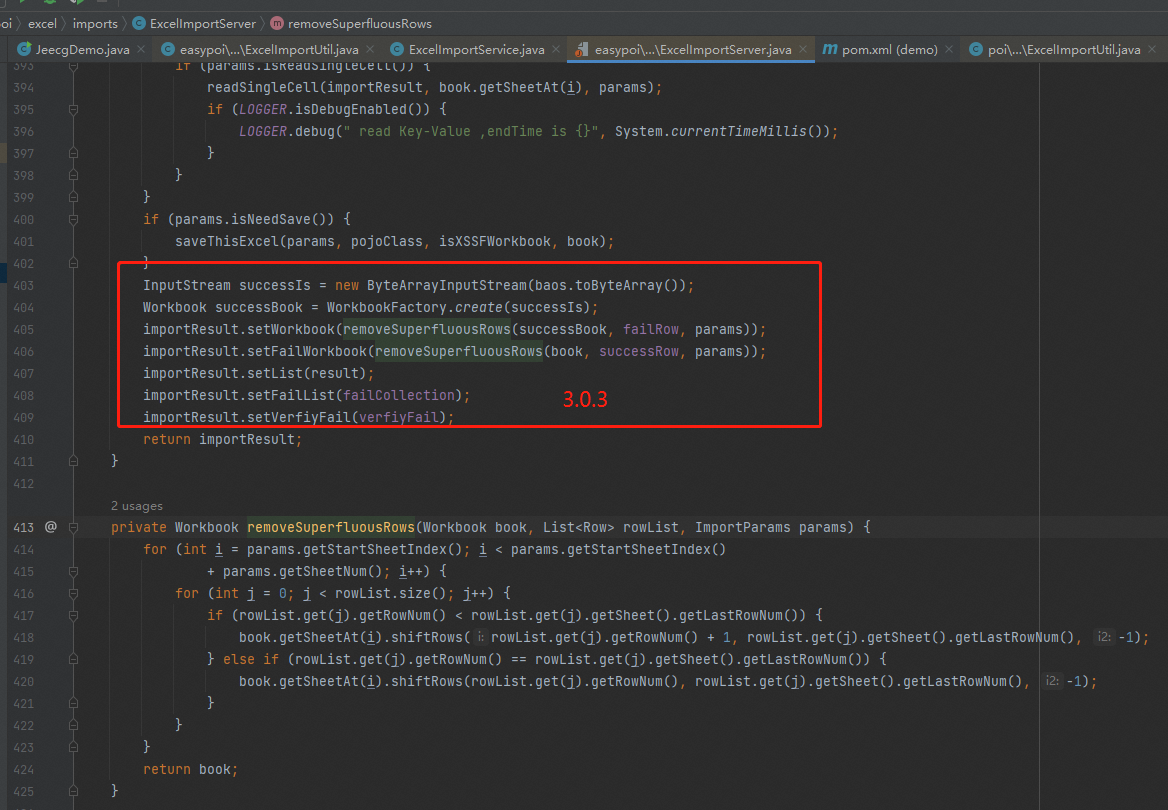Open the easypoi\...\ExcelImportUtil.java tab
Screen dimensions: 1168x810
click(x=269, y=49)
